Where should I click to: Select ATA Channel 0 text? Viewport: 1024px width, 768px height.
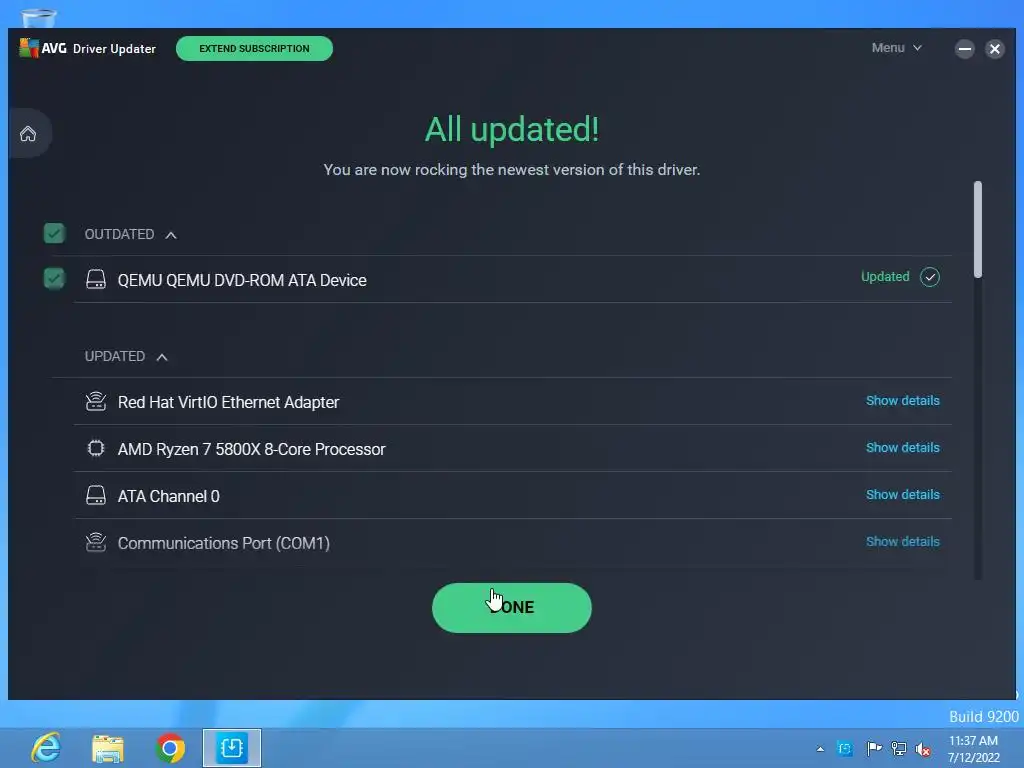pos(168,496)
